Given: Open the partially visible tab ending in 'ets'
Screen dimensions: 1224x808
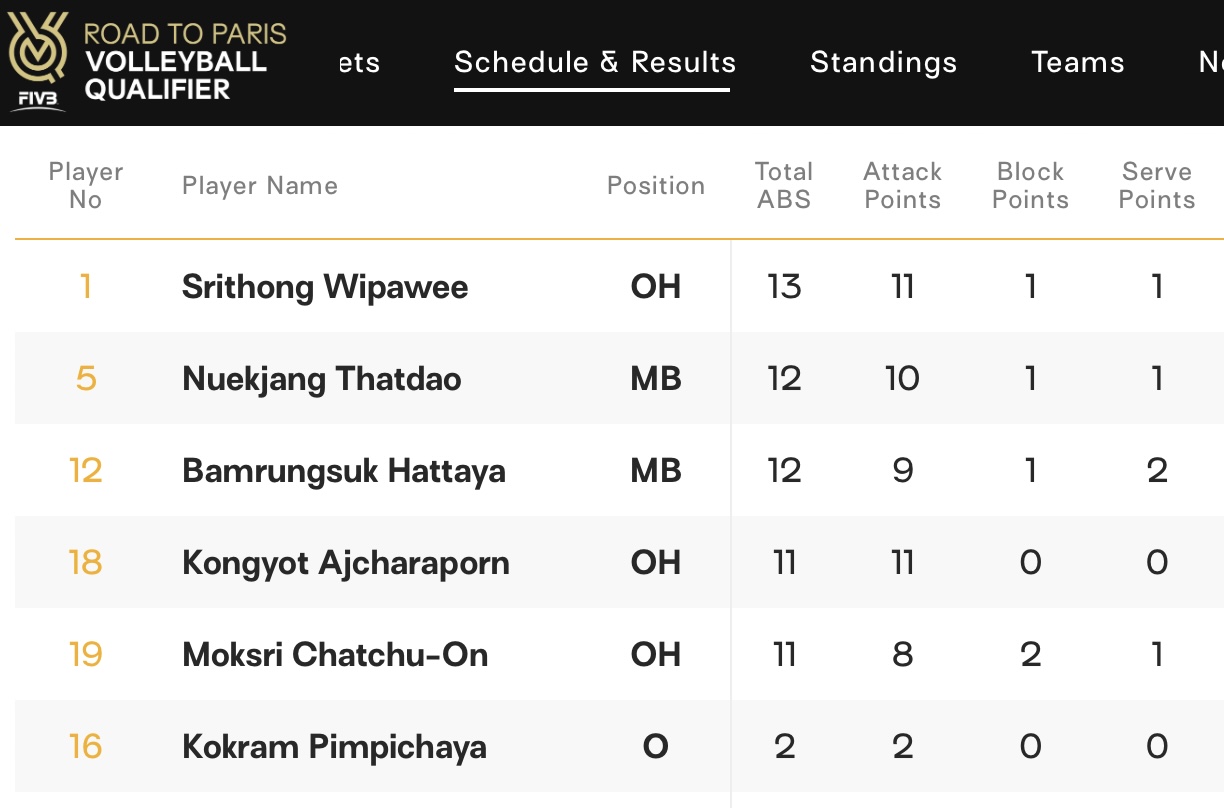Looking at the screenshot, I should (x=359, y=62).
